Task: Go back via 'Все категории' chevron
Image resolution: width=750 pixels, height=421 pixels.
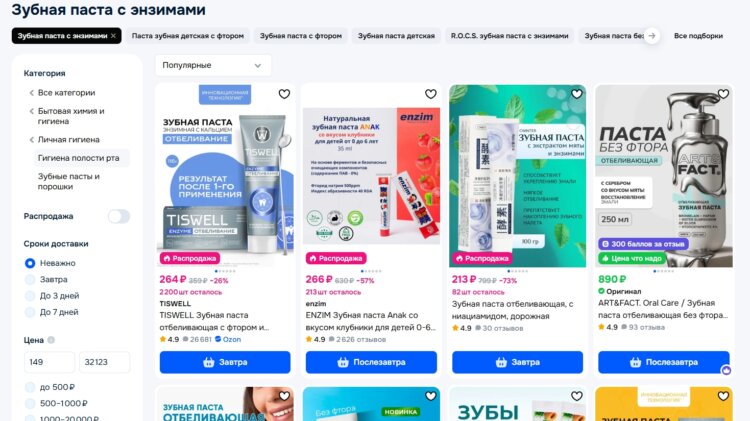Action: tap(32, 93)
